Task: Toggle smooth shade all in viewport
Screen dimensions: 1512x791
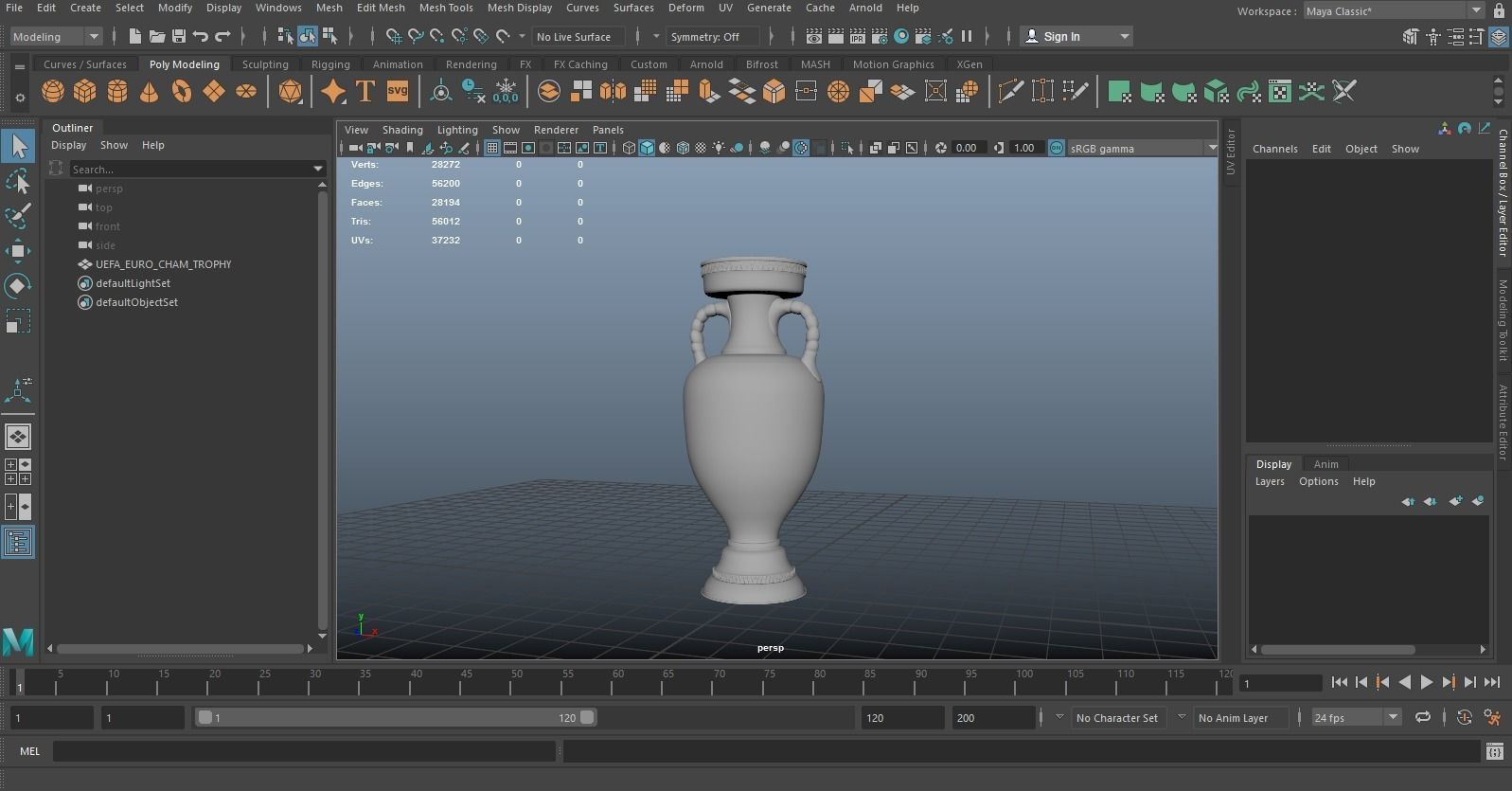Action: [647, 148]
